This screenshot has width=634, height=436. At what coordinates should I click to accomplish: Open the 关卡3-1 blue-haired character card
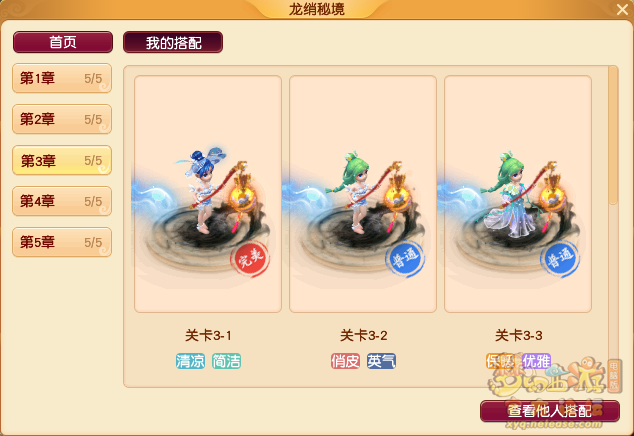point(208,194)
